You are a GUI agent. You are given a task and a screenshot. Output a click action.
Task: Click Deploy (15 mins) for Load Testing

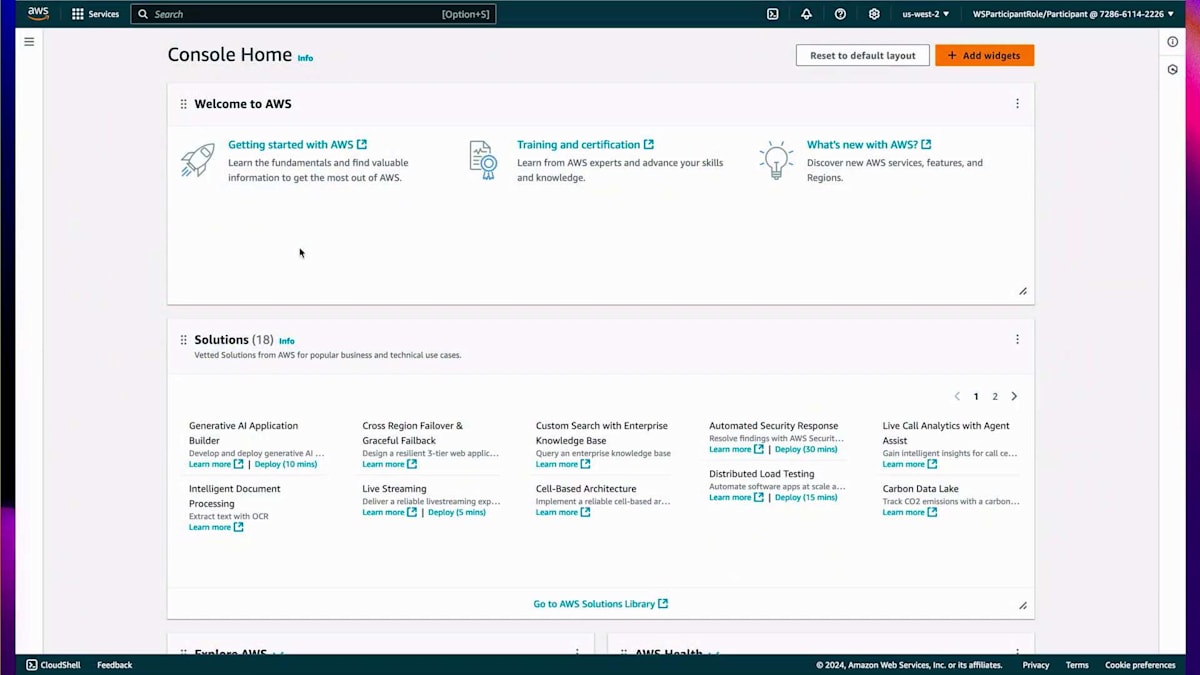pos(806,497)
